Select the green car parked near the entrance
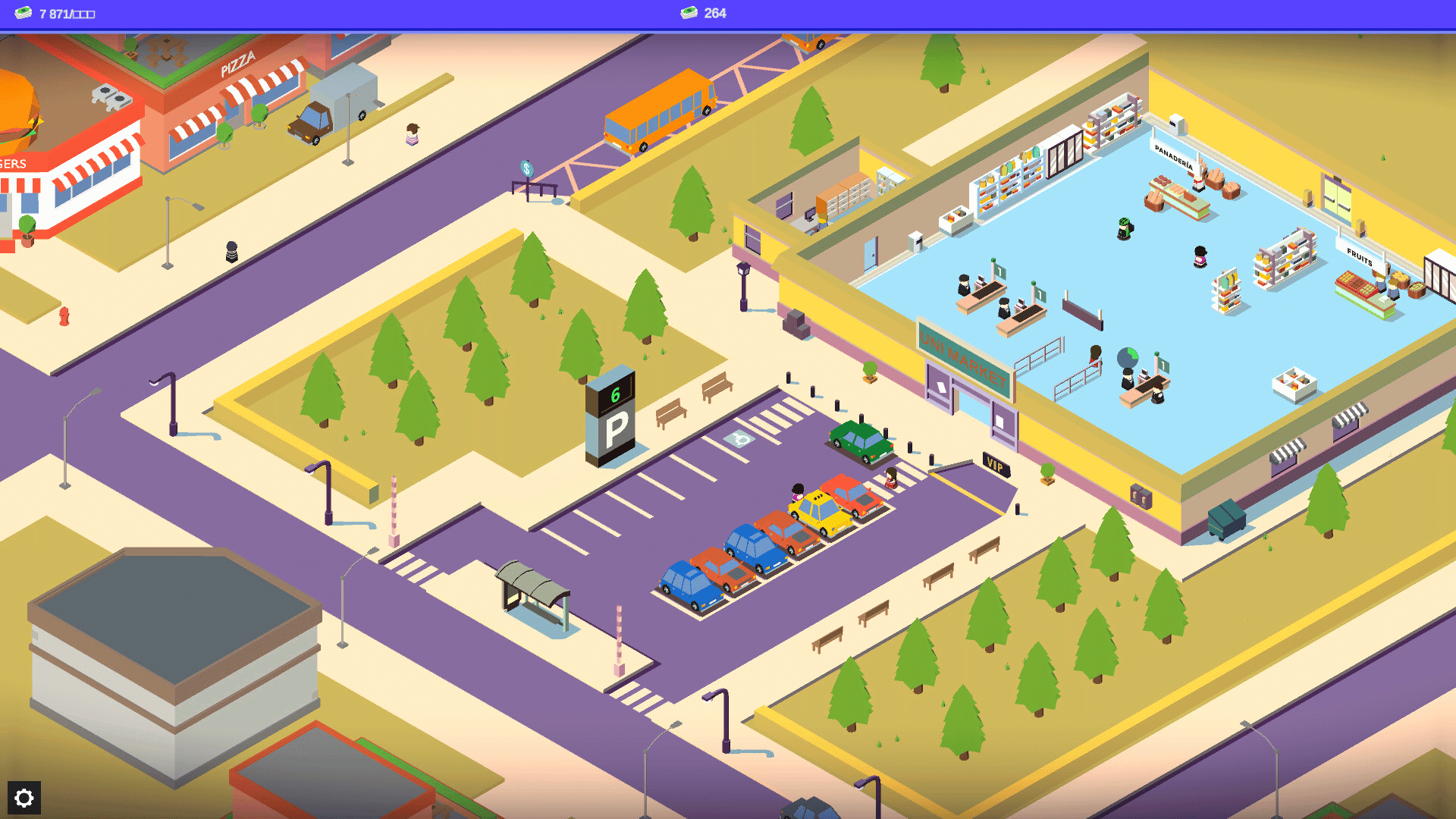 point(860,440)
